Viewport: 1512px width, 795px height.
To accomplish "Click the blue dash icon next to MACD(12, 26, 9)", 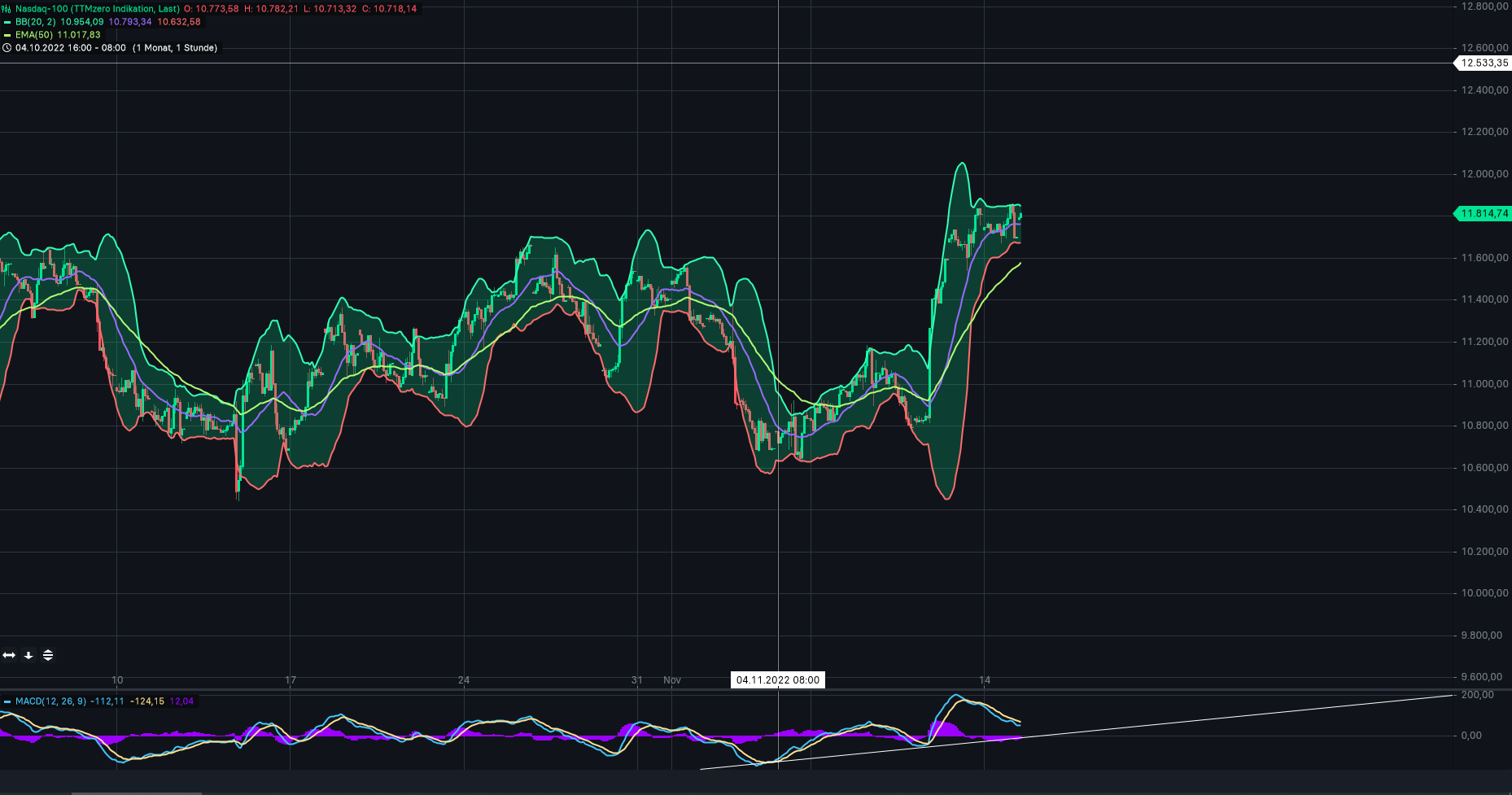I will pos(7,699).
